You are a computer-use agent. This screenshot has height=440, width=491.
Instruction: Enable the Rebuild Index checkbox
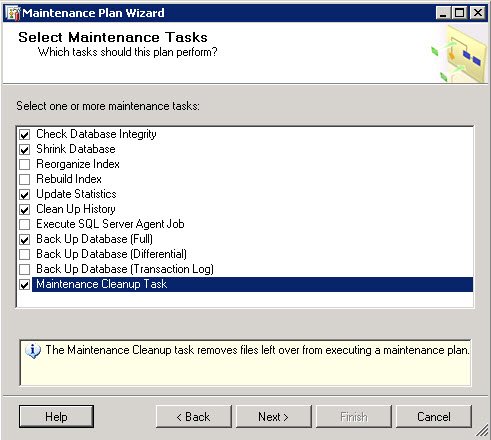25,180
